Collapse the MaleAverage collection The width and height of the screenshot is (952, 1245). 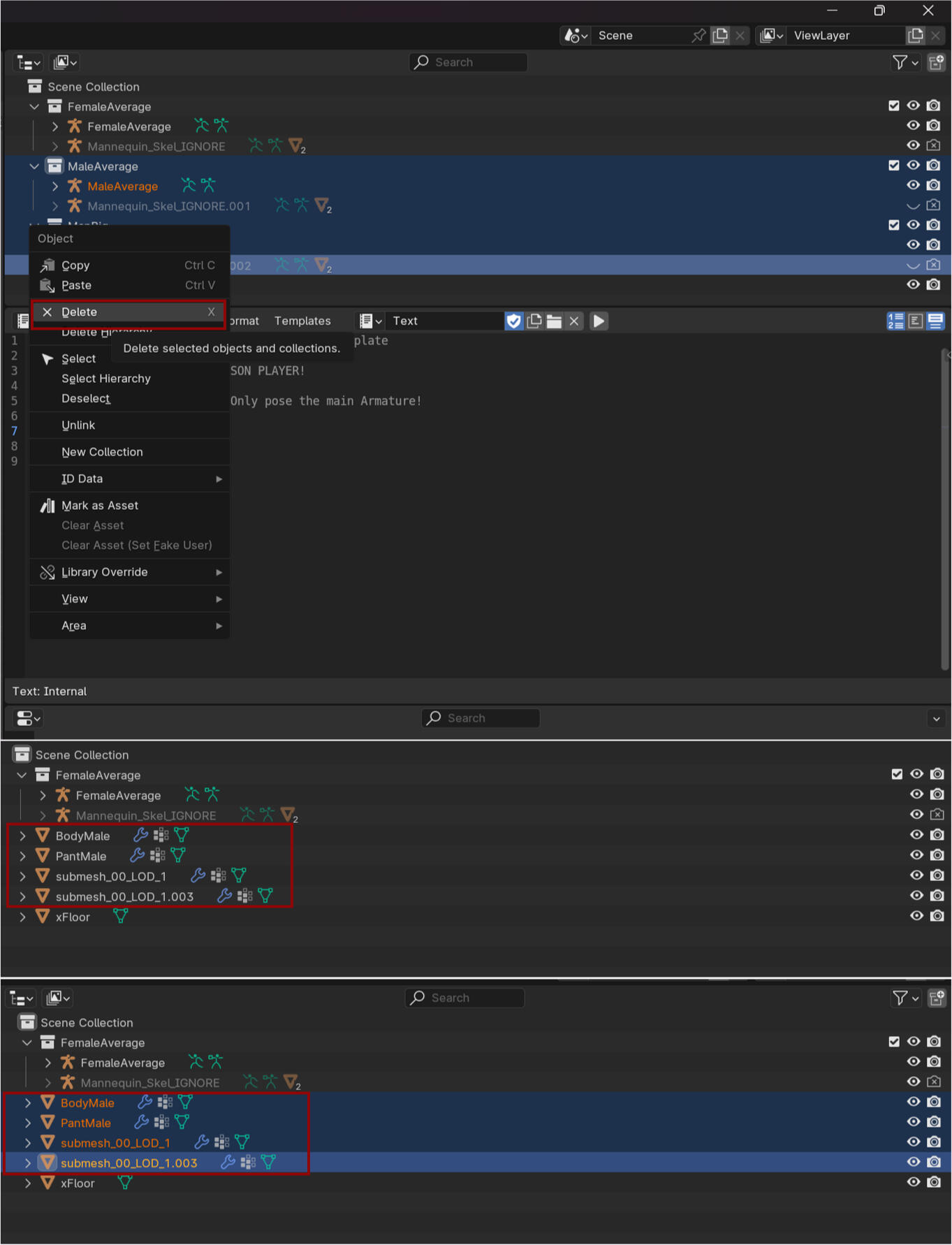click(x=34, y=166)
